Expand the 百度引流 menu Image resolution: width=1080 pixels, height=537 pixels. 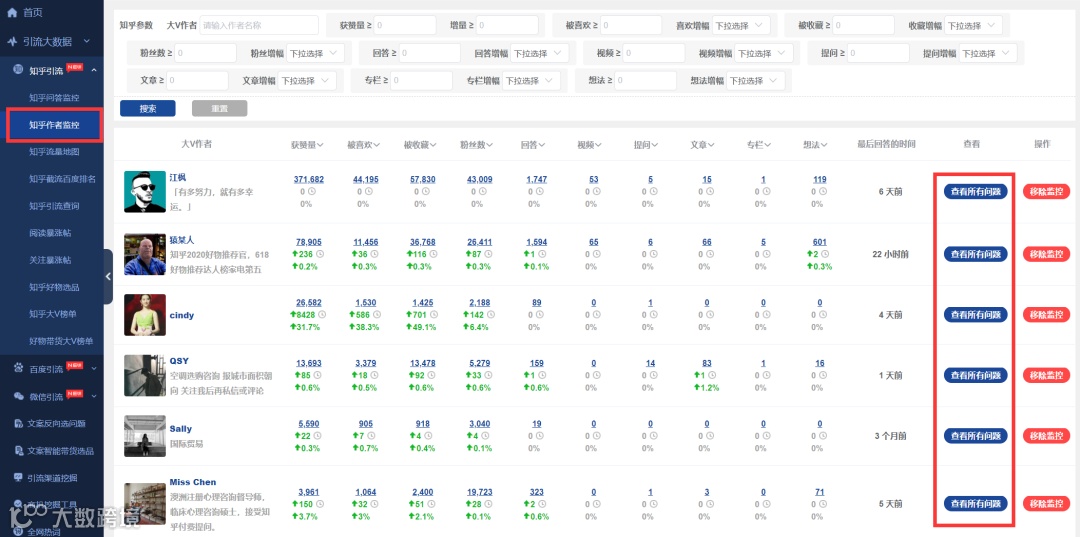point(94,368)
